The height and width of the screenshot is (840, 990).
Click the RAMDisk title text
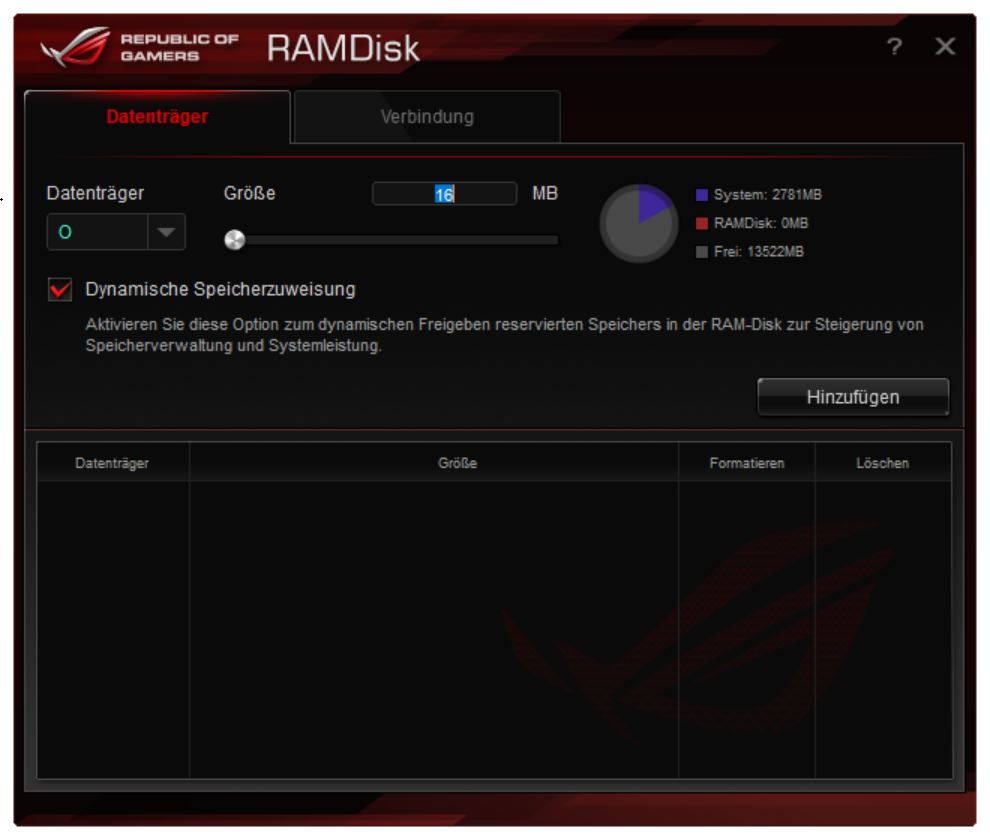(x=343, y=48)
